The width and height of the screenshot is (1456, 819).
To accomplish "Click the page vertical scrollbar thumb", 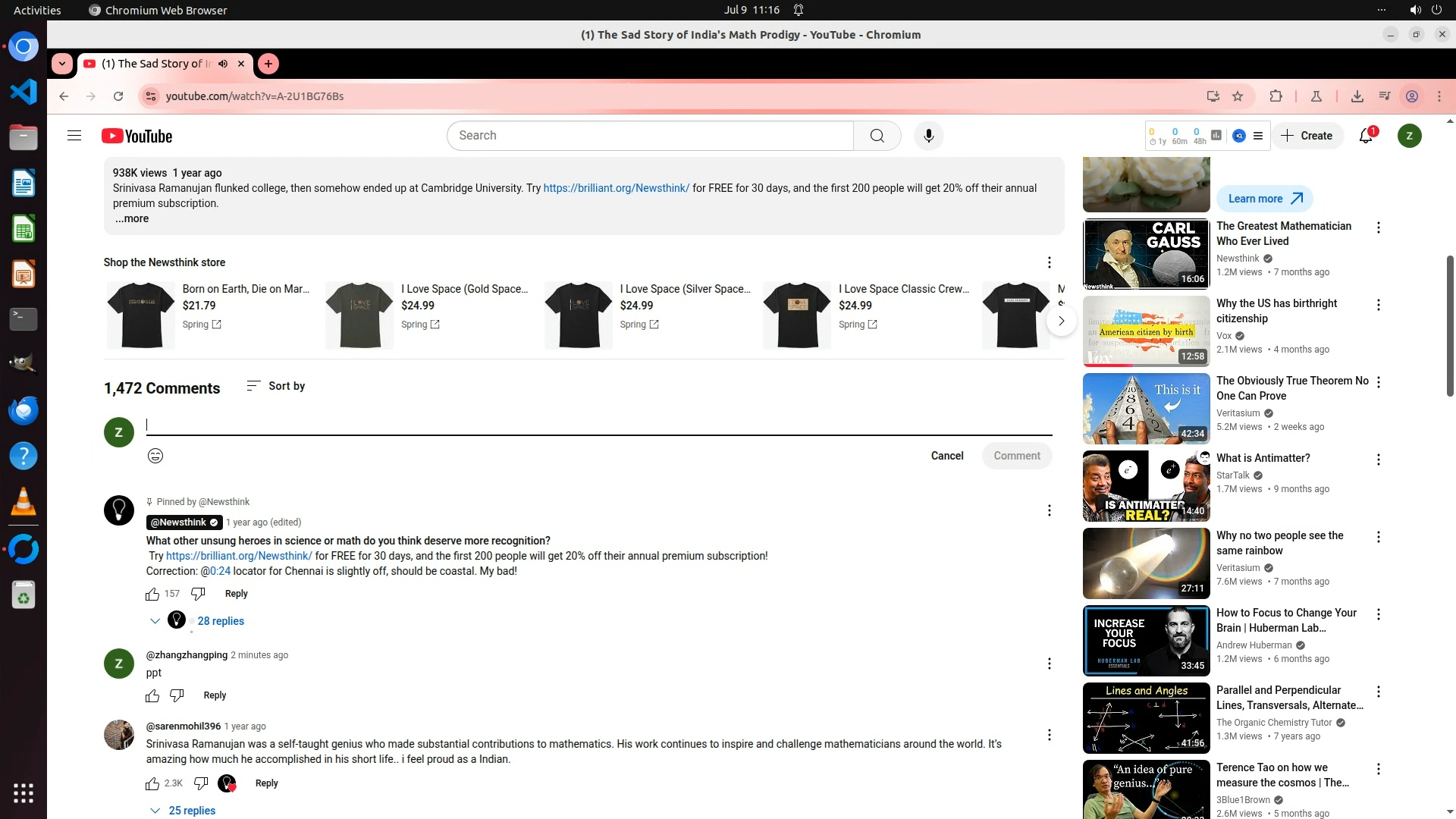I will click(x=1450, y=326).
